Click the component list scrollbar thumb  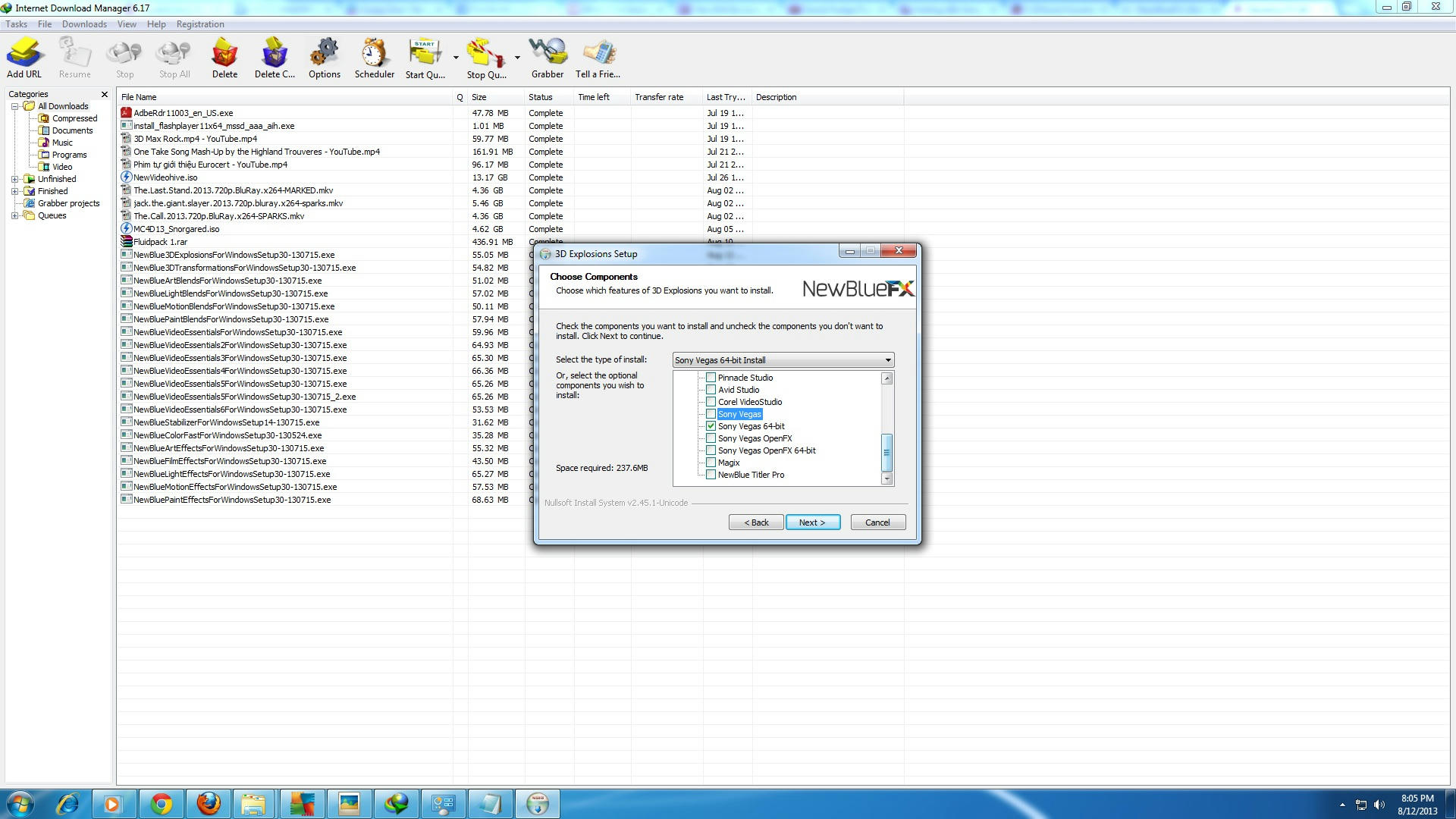886,452
